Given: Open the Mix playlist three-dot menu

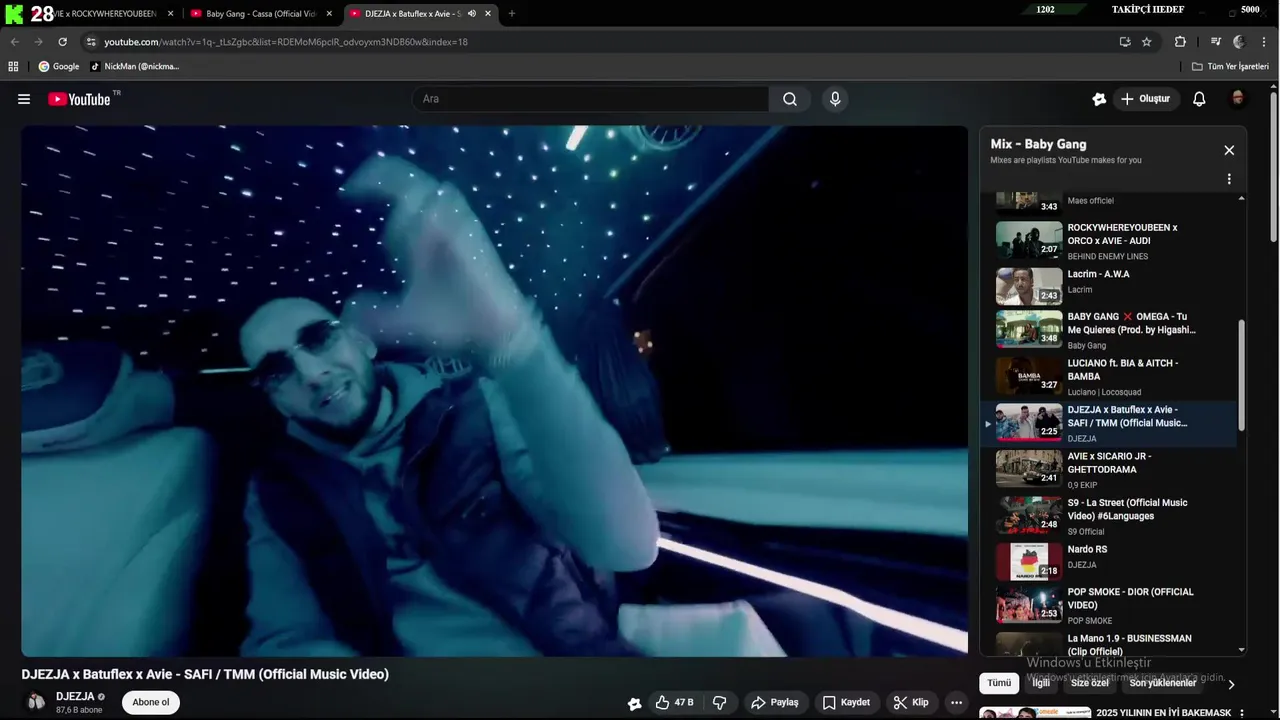Looking at the screenshot, I should click(x=1229, y=179).
